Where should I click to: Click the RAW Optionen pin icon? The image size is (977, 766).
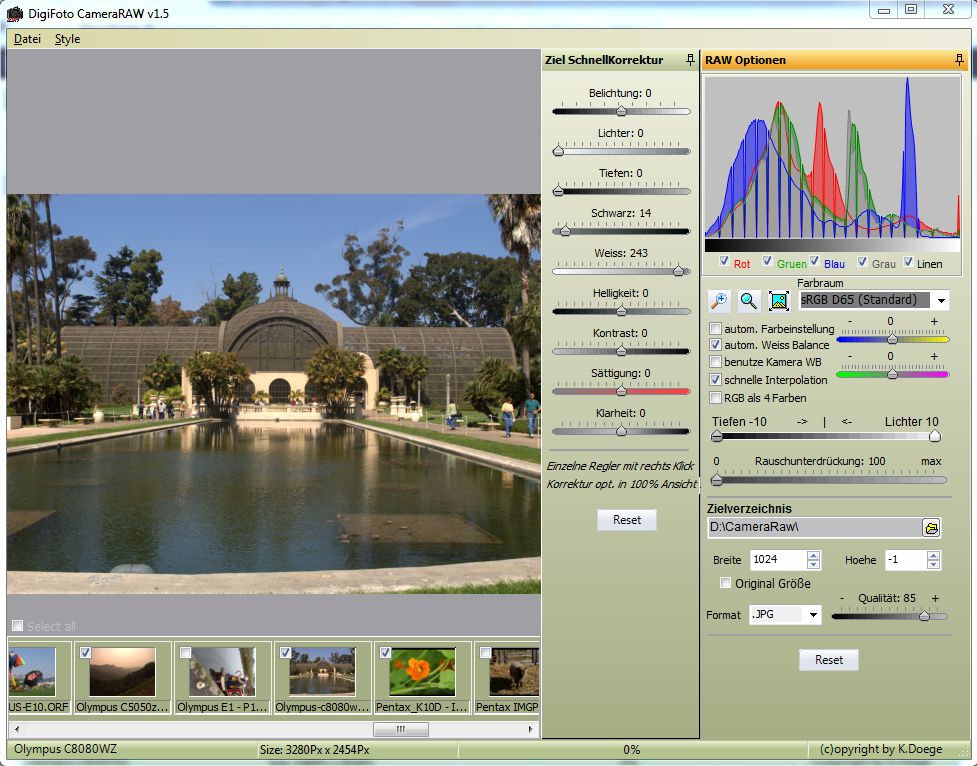pos(960,60)
